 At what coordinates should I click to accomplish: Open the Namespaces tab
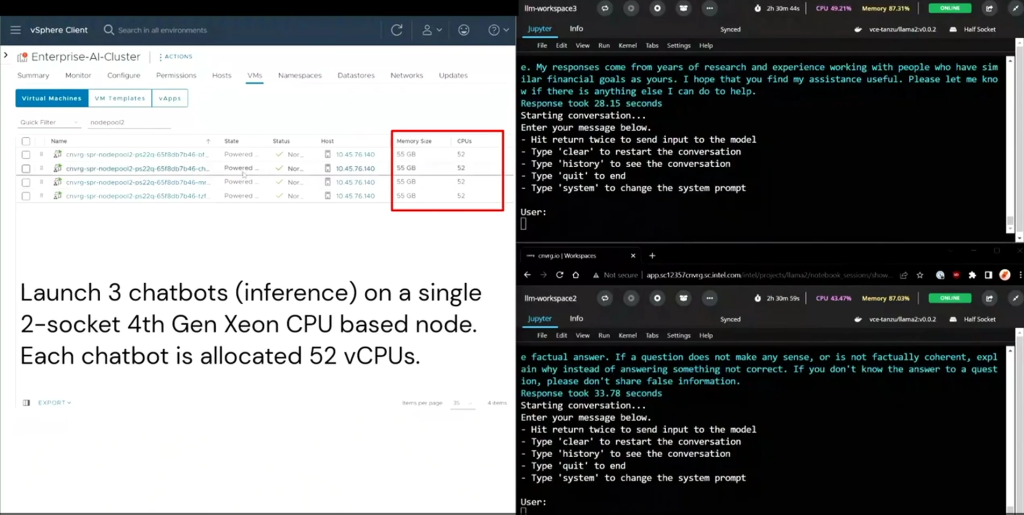[x=300, y=75]
